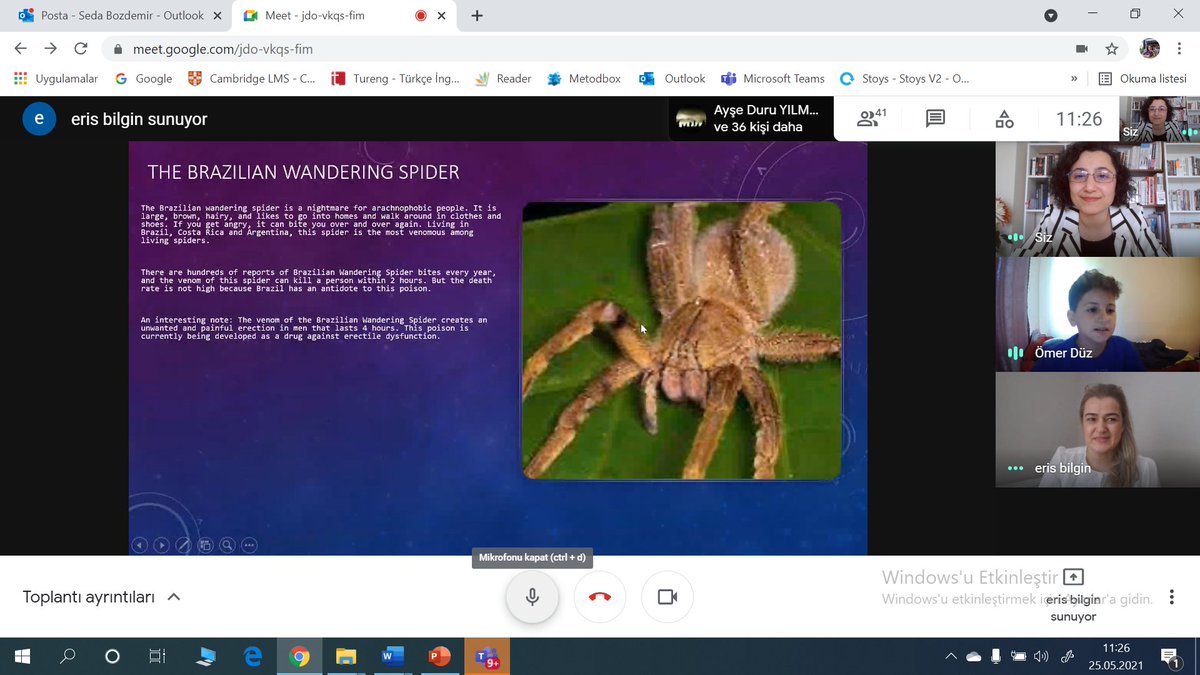Open PowerPoint from the taskbar

tap(439, 657)
